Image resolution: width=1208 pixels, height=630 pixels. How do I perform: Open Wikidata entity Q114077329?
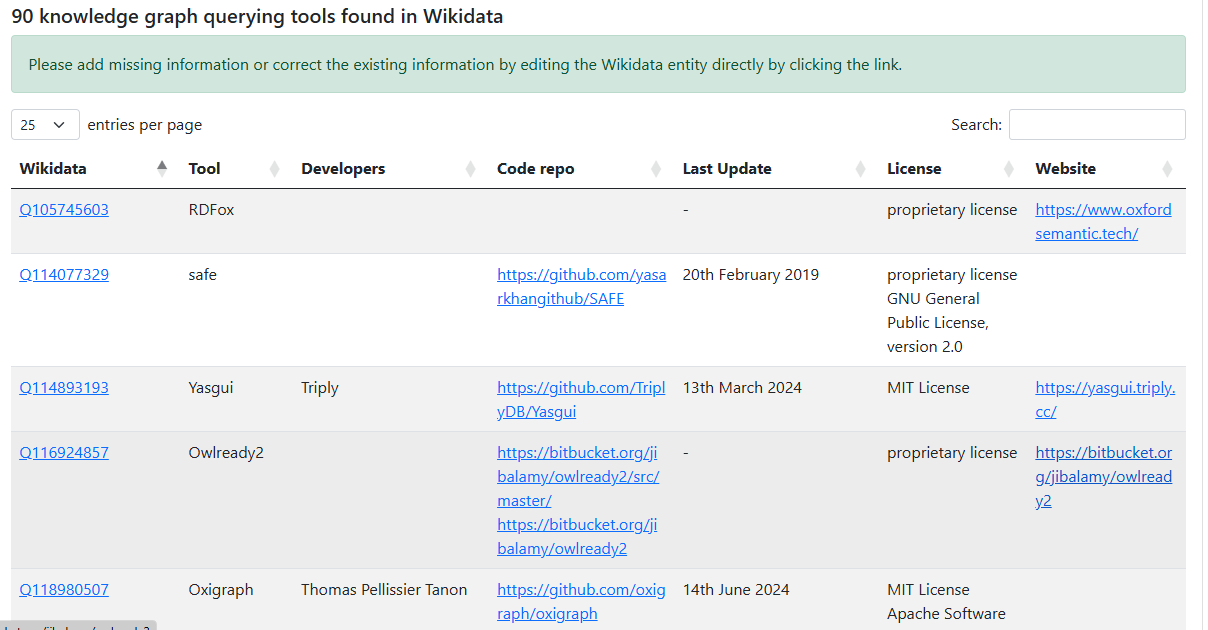click(x=64, y=275)
